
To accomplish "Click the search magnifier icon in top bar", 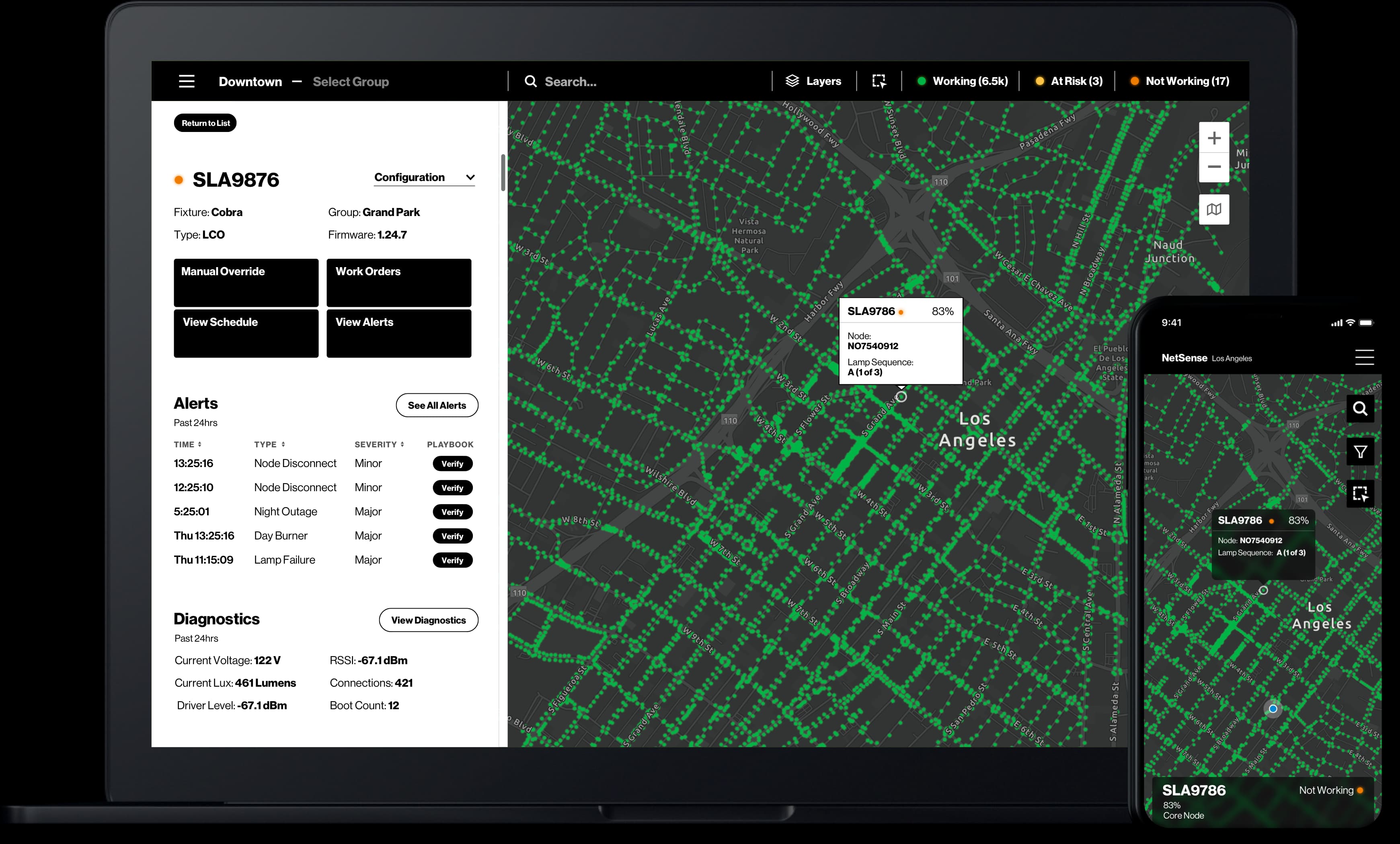I will pos(530,81).
